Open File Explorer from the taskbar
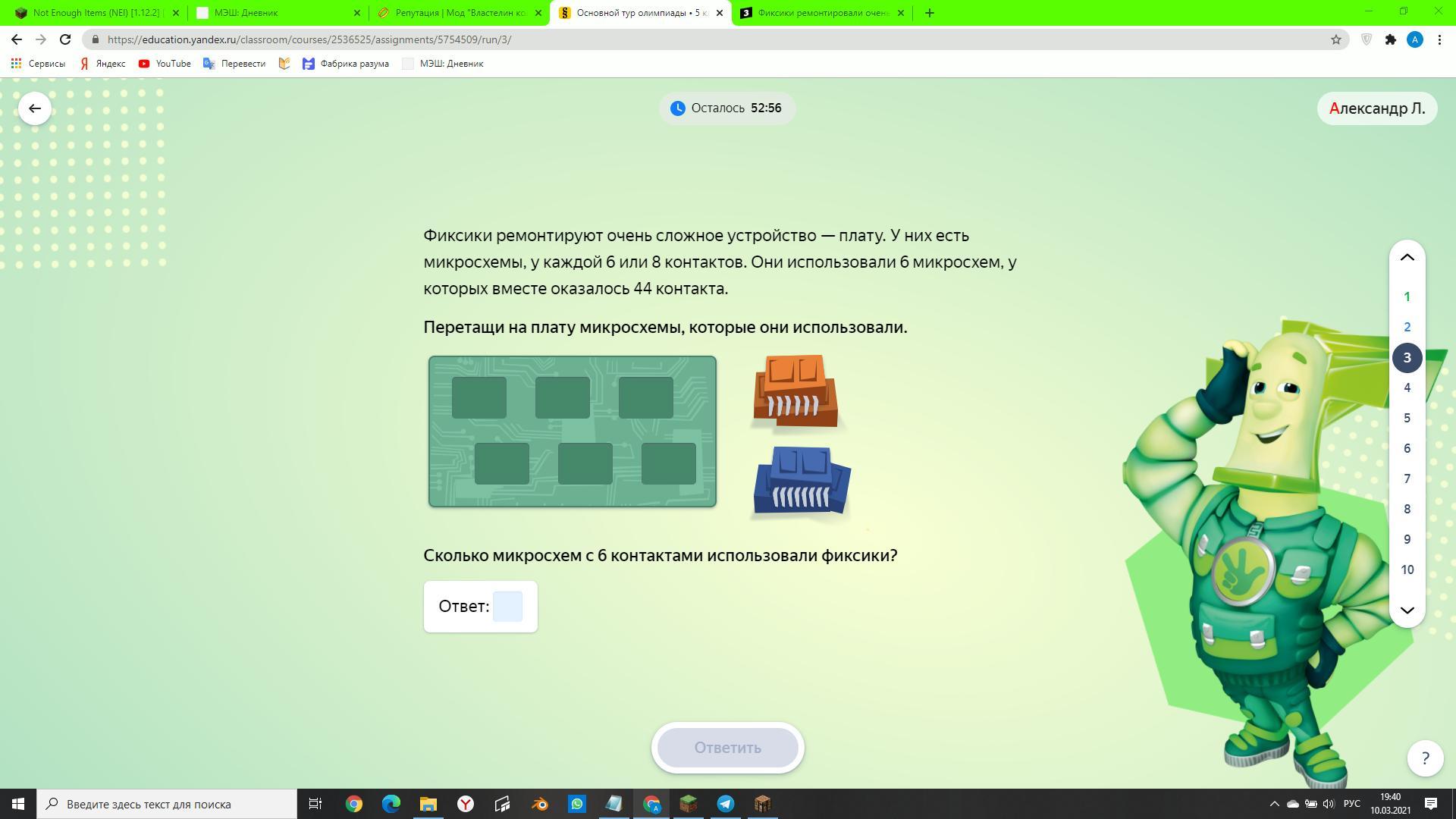Viewport: 1456px width, 819px height. click(428, 804)
